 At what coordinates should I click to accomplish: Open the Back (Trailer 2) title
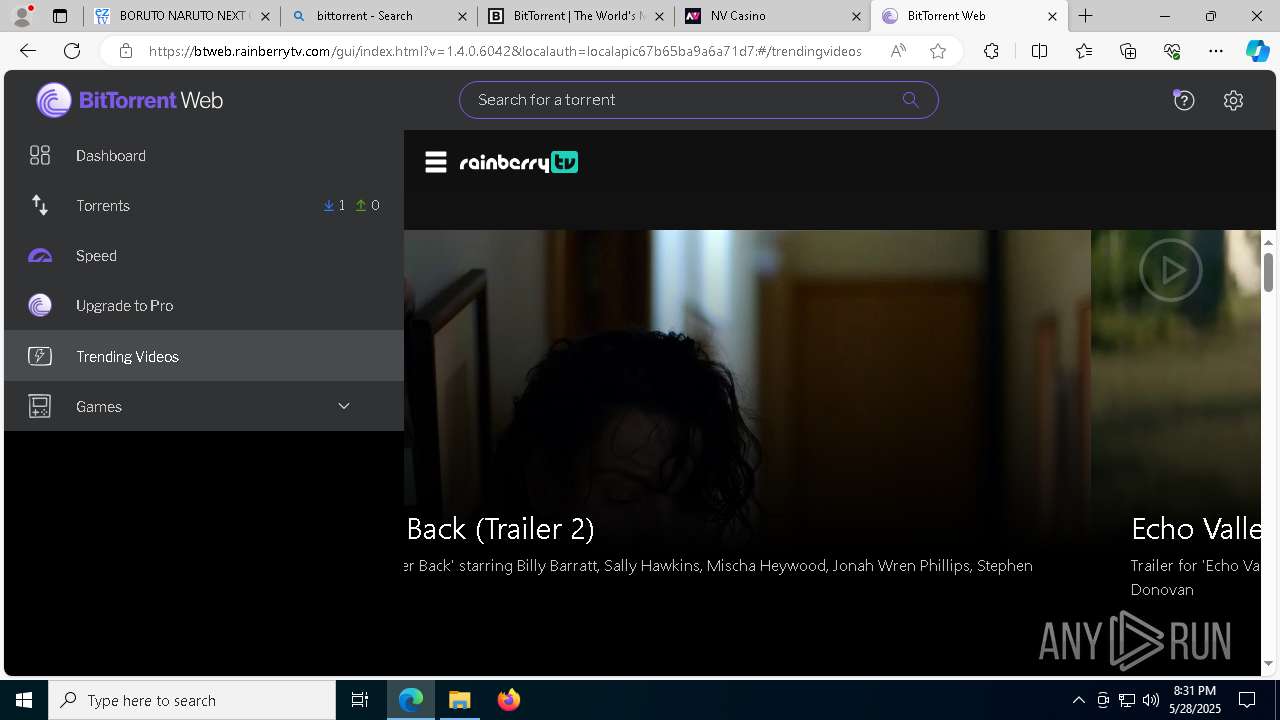click(500, 528)
